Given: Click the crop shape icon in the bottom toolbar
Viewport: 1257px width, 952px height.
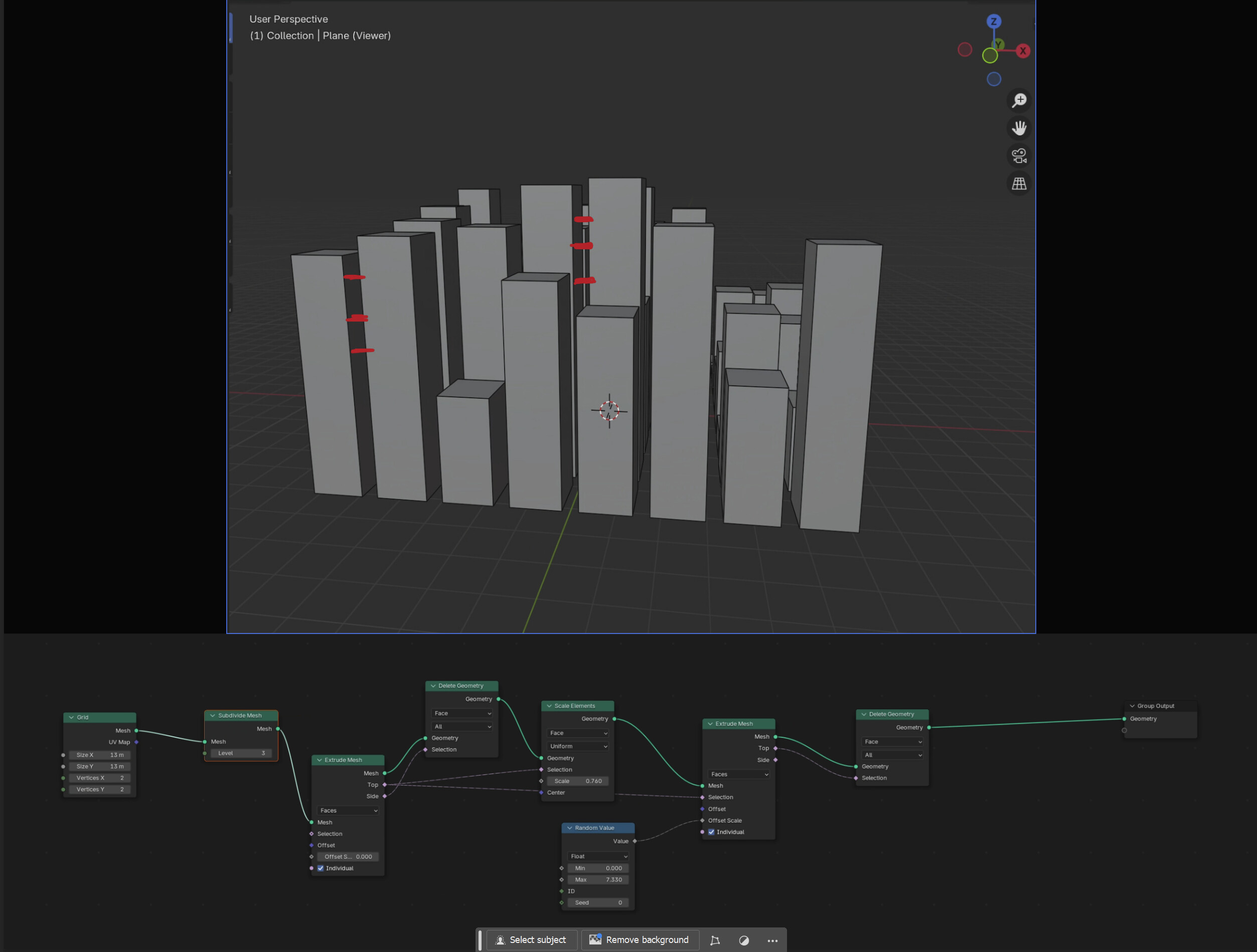Looking at the screenshot, I should pos(715,940).
